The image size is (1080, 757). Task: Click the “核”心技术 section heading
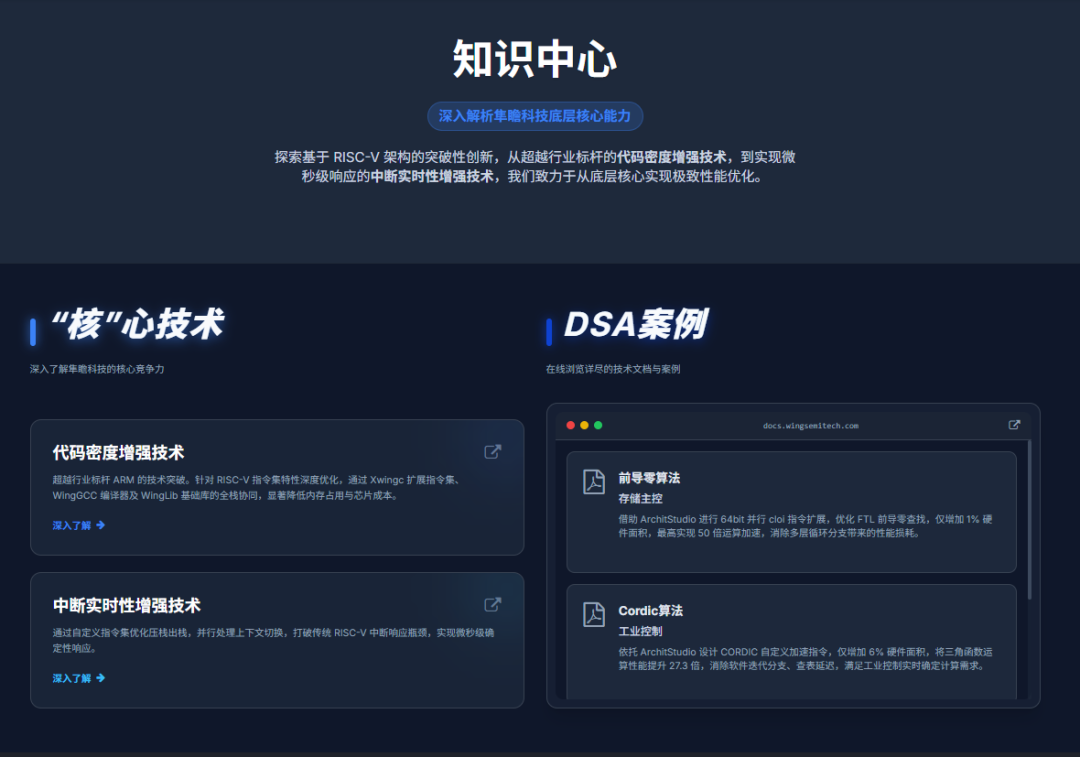coord(138,324)
